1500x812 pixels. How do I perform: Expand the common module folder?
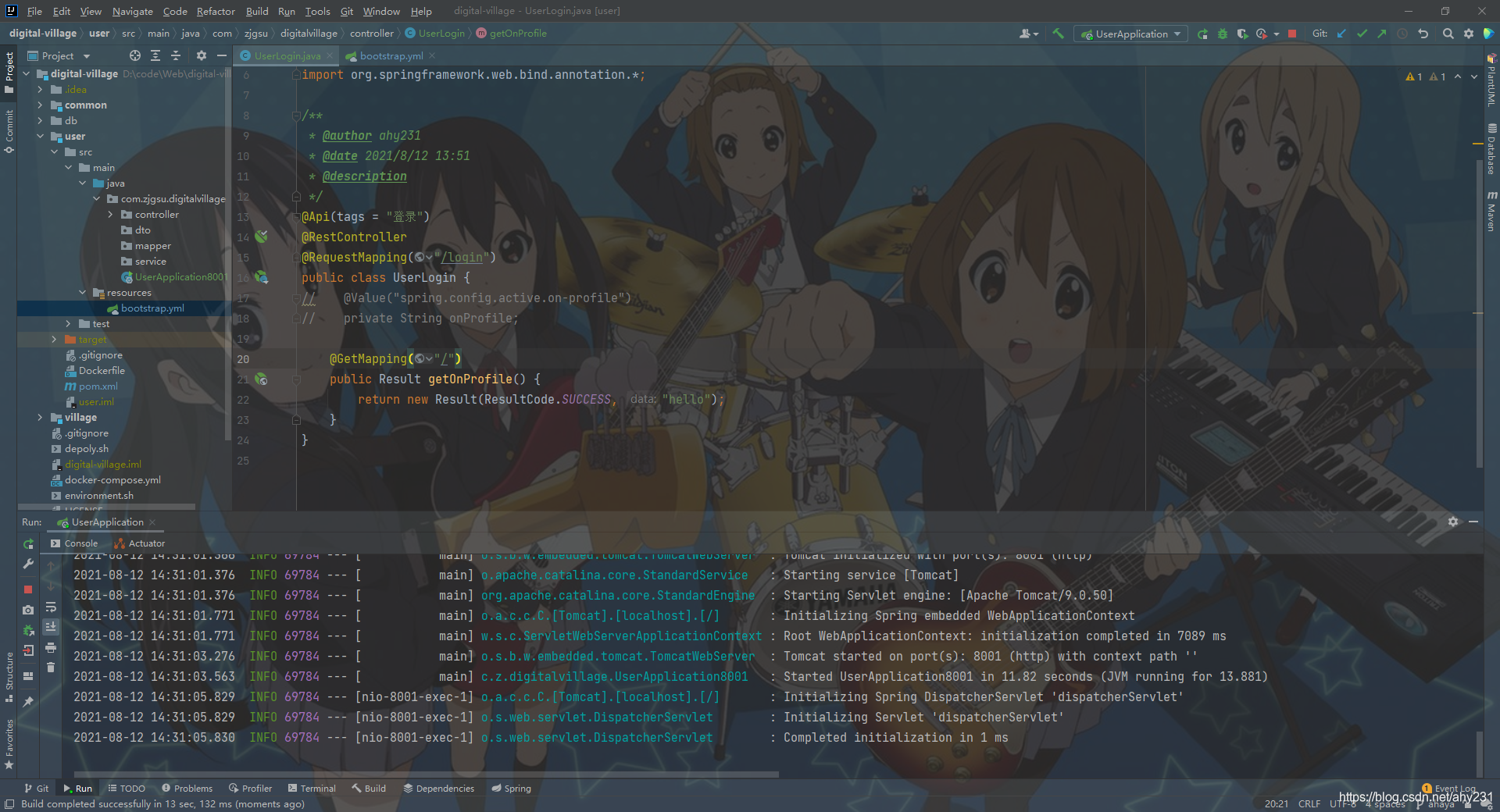click(x=40, y=105)
